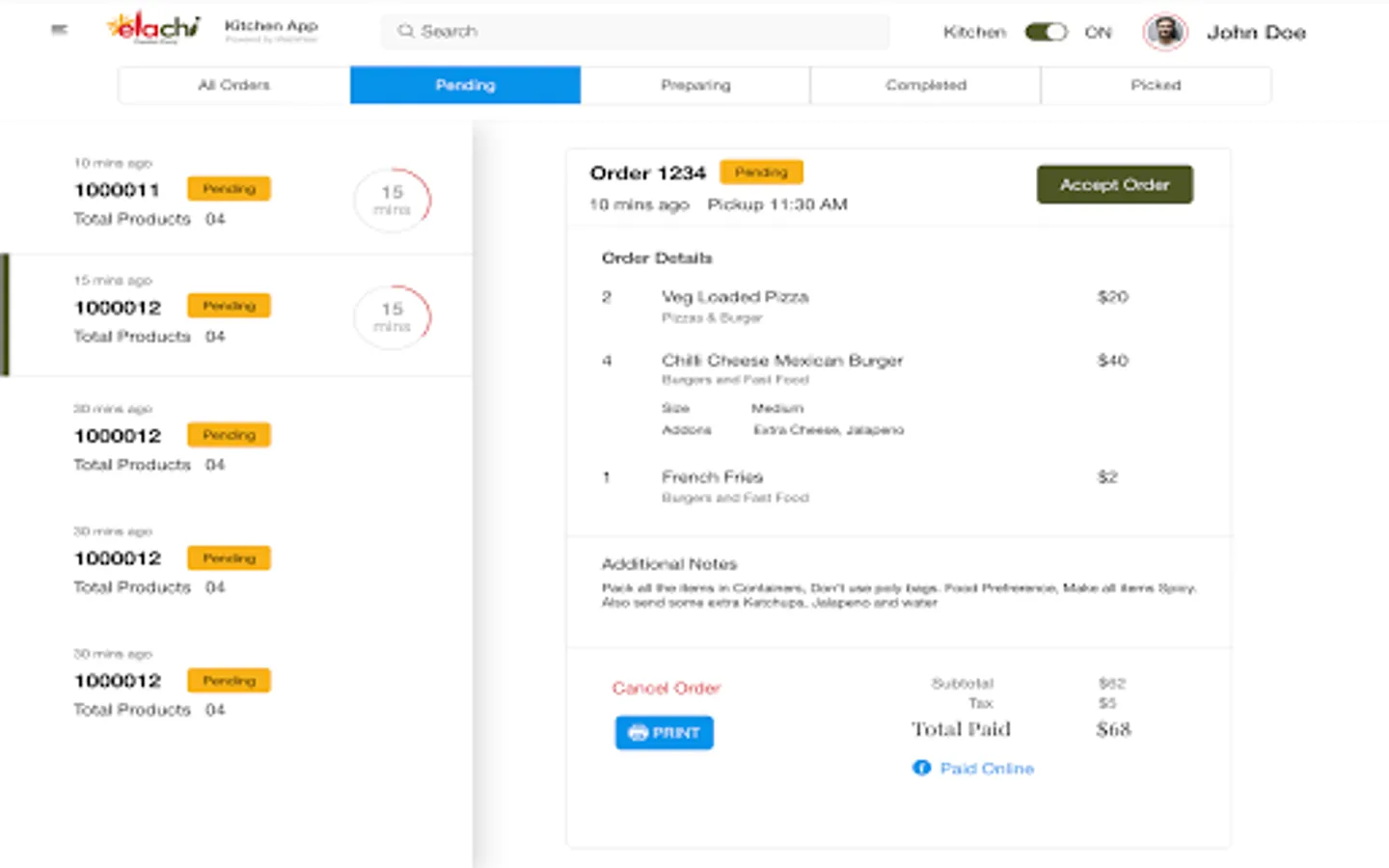This screenshot has height=868, width=1389.
Task: Open the Preparing tab
Action: tap(695, 85)
